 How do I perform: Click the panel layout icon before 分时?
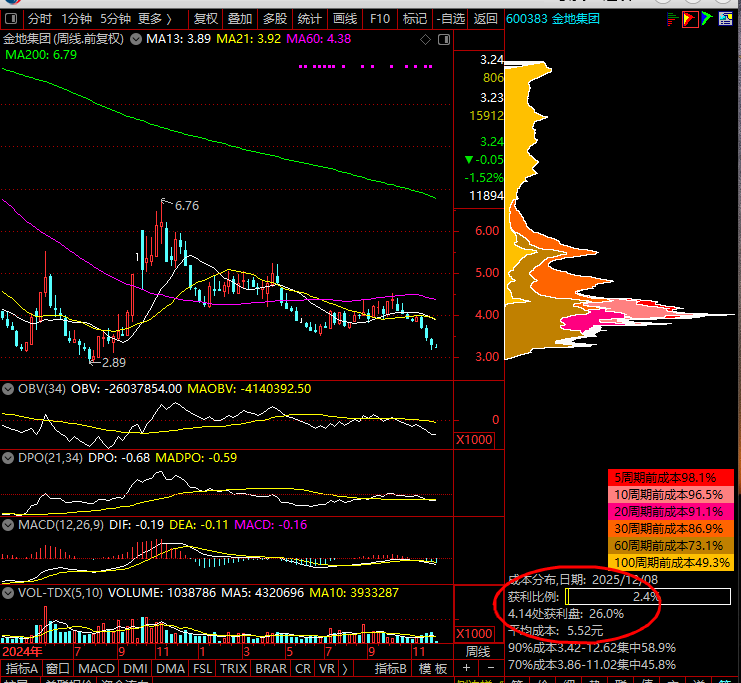pyautogui.click(x=11, y=19)
